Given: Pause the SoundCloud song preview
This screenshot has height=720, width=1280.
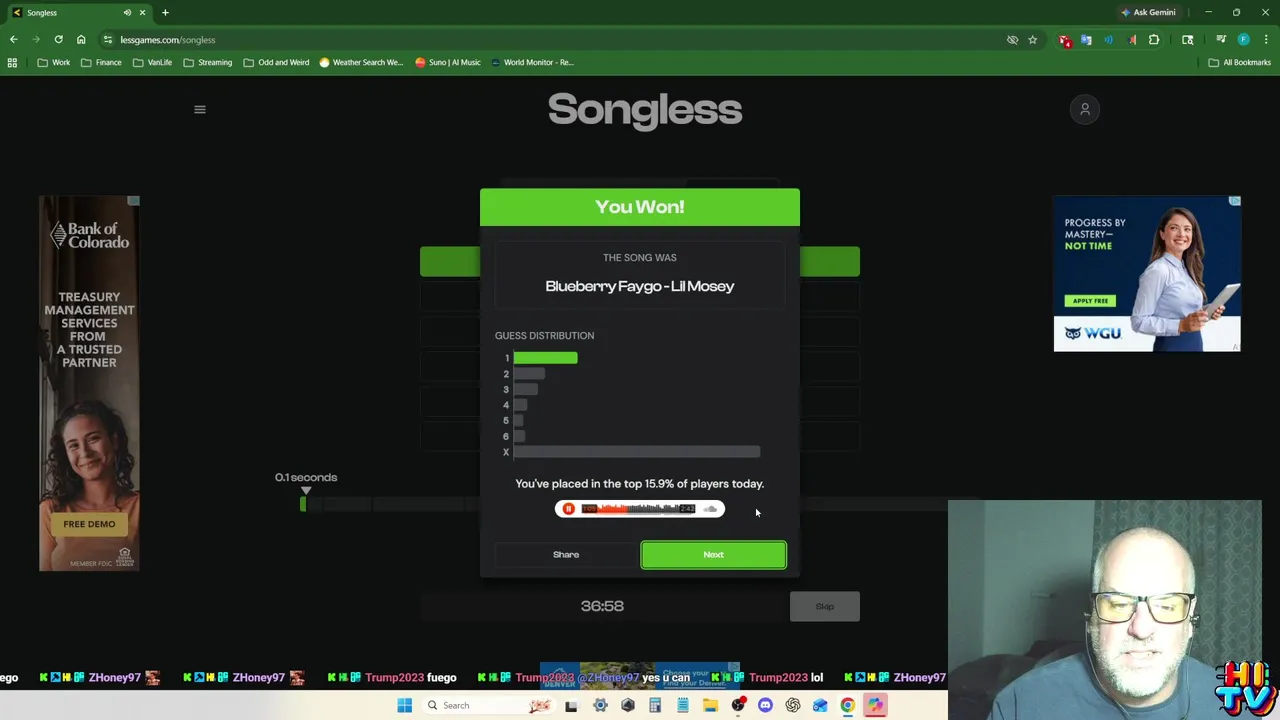Looking at the screenshot, I should (x=568, y=509).
